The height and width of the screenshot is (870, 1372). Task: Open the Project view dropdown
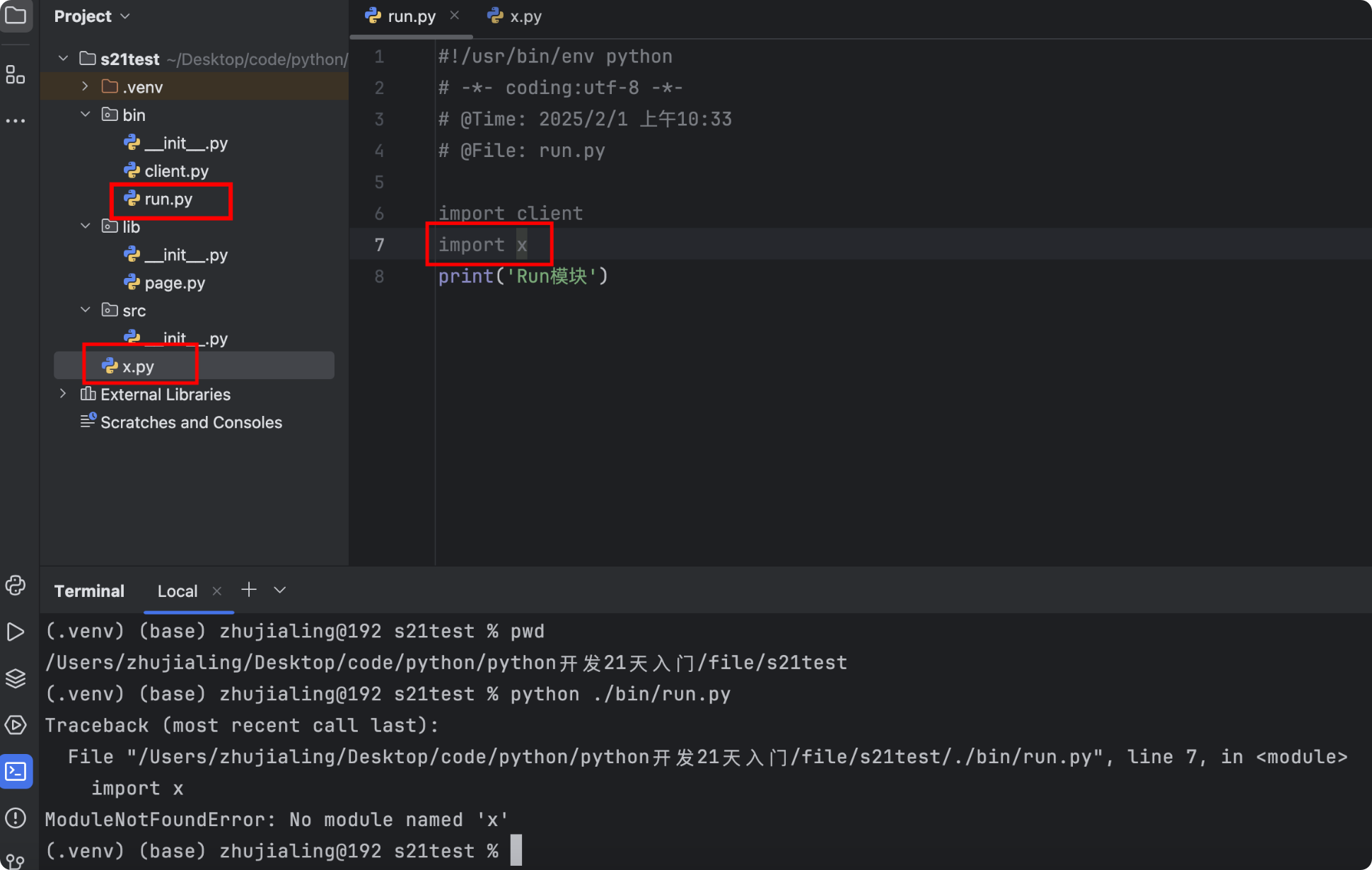[x=125, y=16]
